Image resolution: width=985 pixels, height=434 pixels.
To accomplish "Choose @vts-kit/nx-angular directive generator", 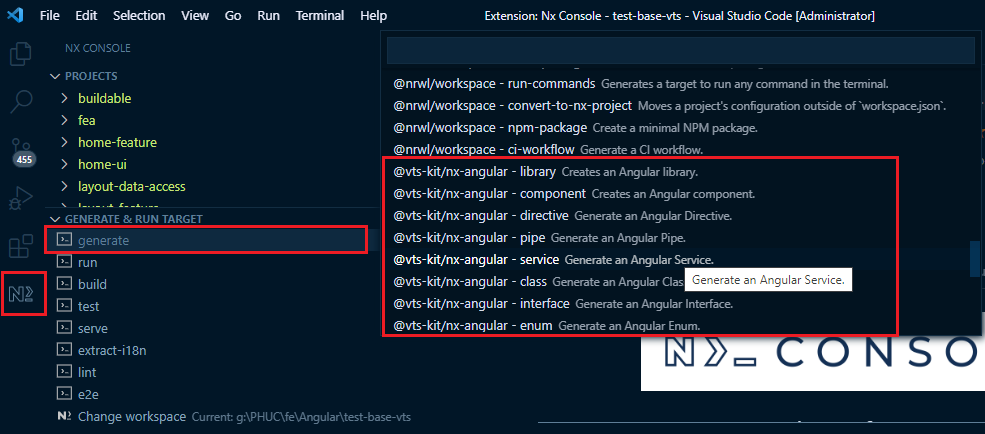I will [x=680, y=215].
